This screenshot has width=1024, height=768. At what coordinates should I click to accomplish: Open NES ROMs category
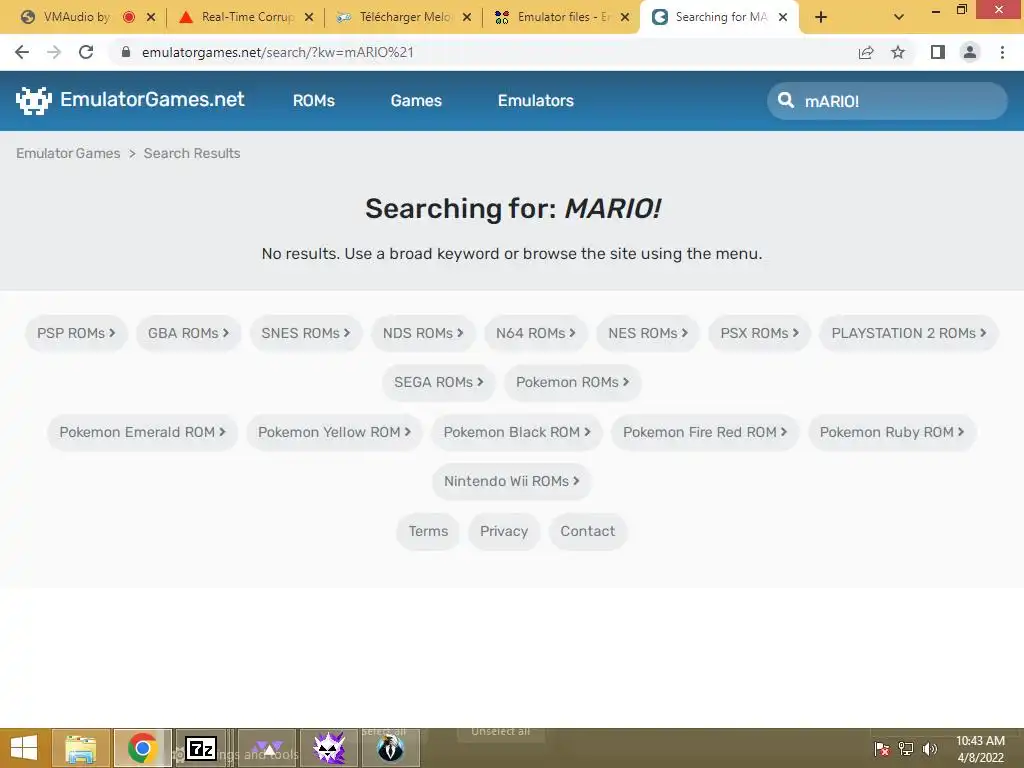648,333
